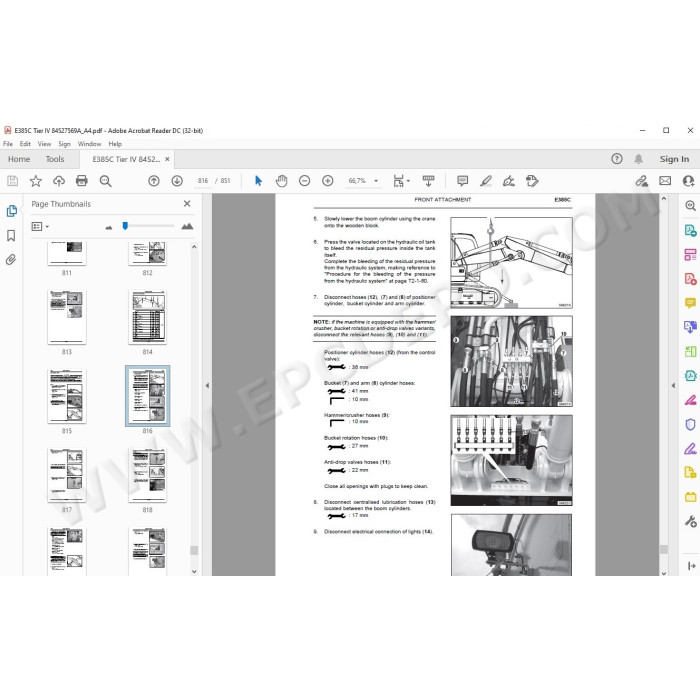Select page 817 thumbnail
The image size is (700, 700).
[67, 475]
